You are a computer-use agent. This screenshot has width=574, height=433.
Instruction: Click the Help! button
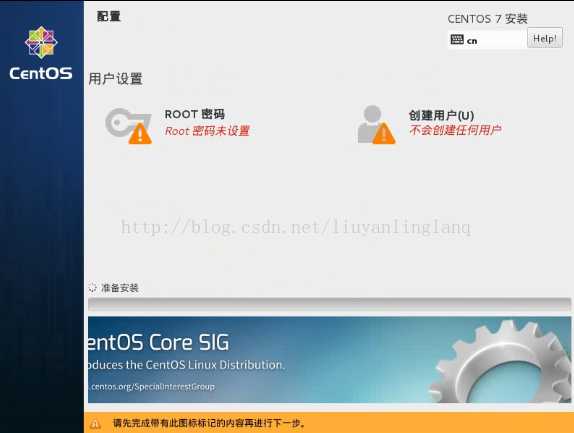tap(545, 38)
